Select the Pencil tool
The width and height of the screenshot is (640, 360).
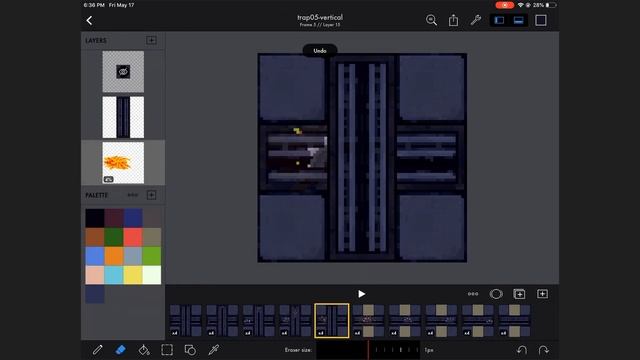click(97, 350)
